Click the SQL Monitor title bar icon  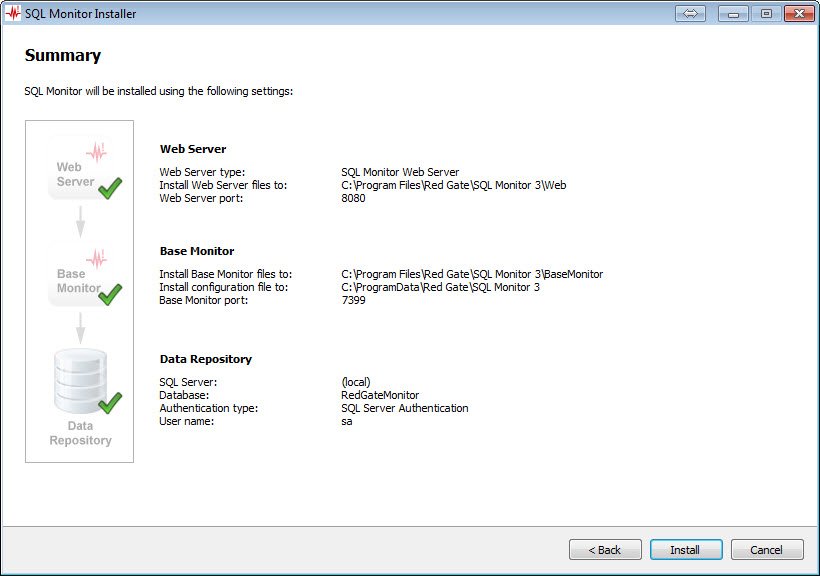[x=13, y=14]
